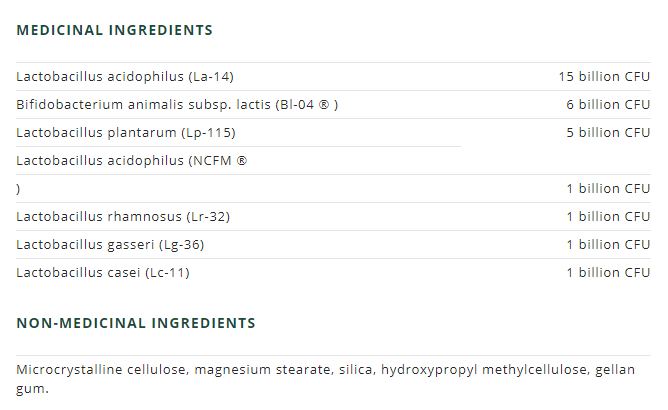
Task: Click the lone closing parenthesis line
Action: [19, 188]
